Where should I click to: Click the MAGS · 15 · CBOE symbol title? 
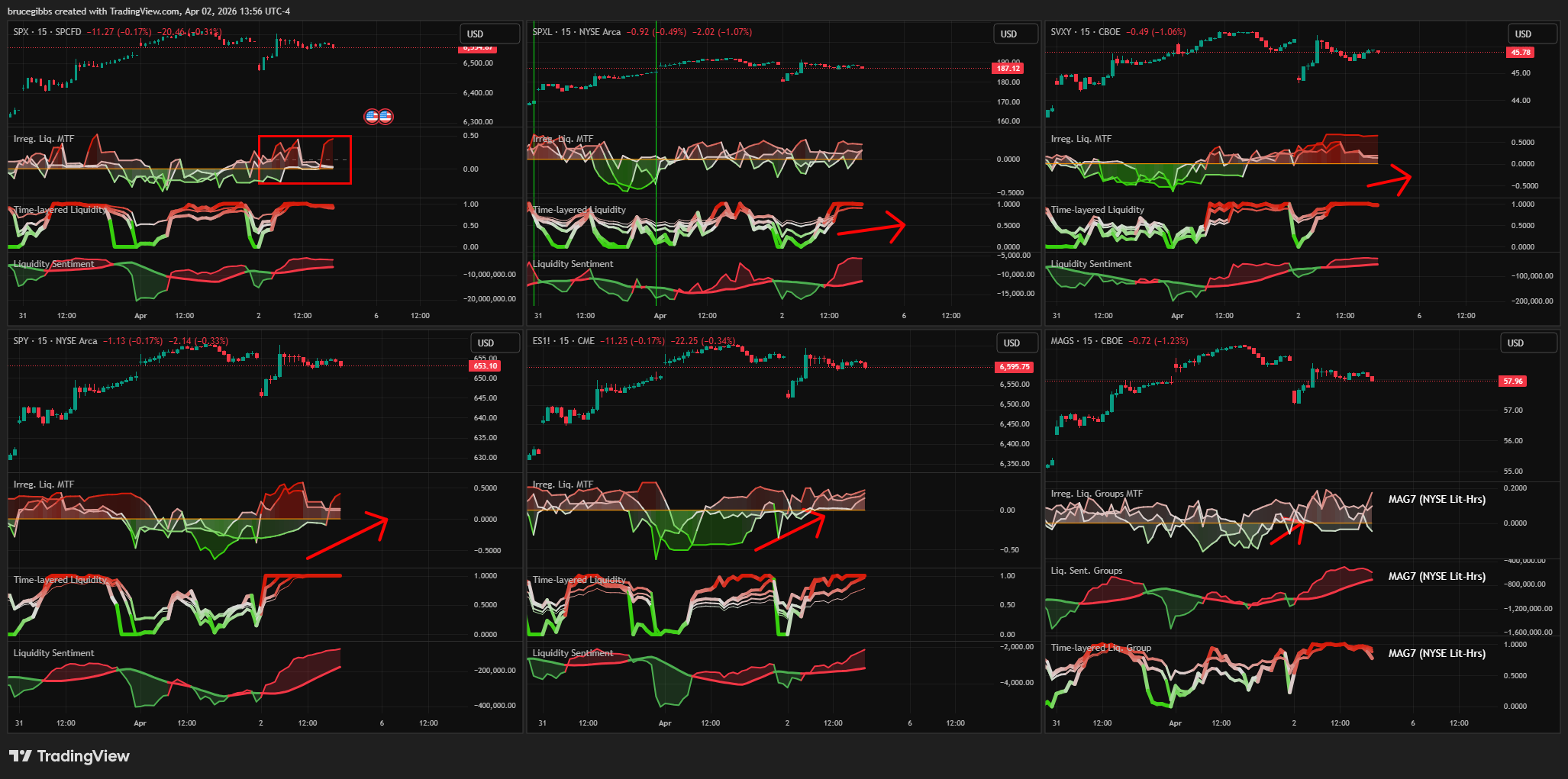click(x=1086, y=341)
